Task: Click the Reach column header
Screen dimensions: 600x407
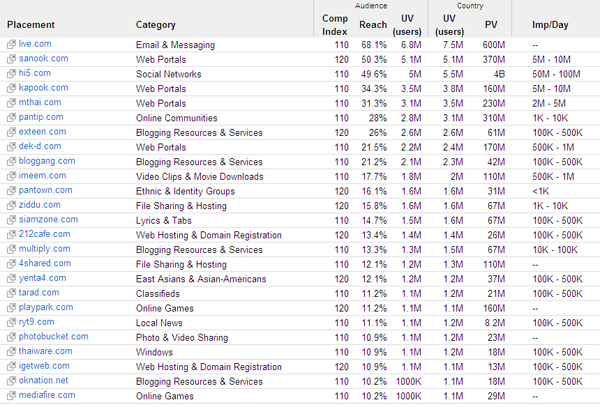Action: coord(373,25)
